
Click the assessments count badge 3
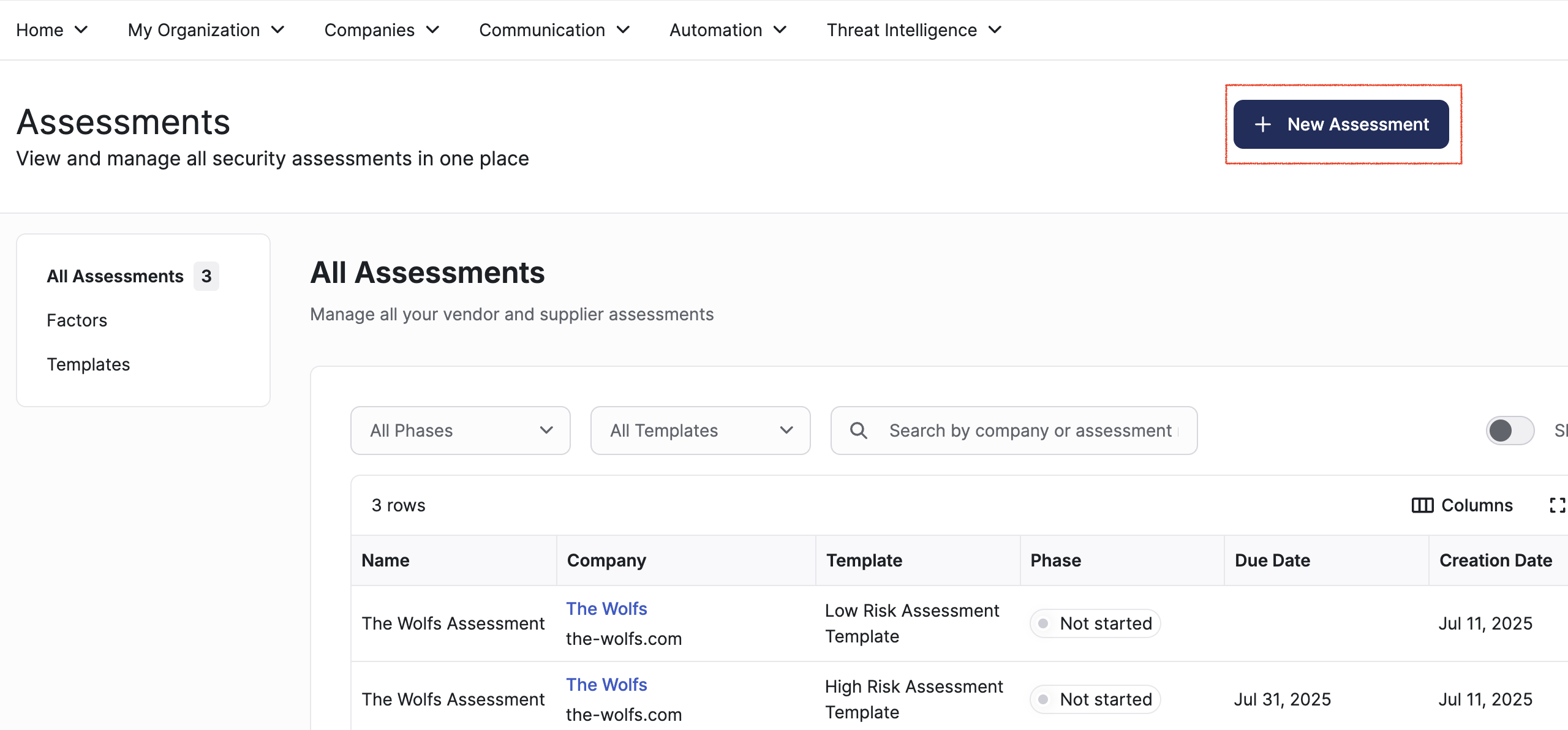coord(206,276)
